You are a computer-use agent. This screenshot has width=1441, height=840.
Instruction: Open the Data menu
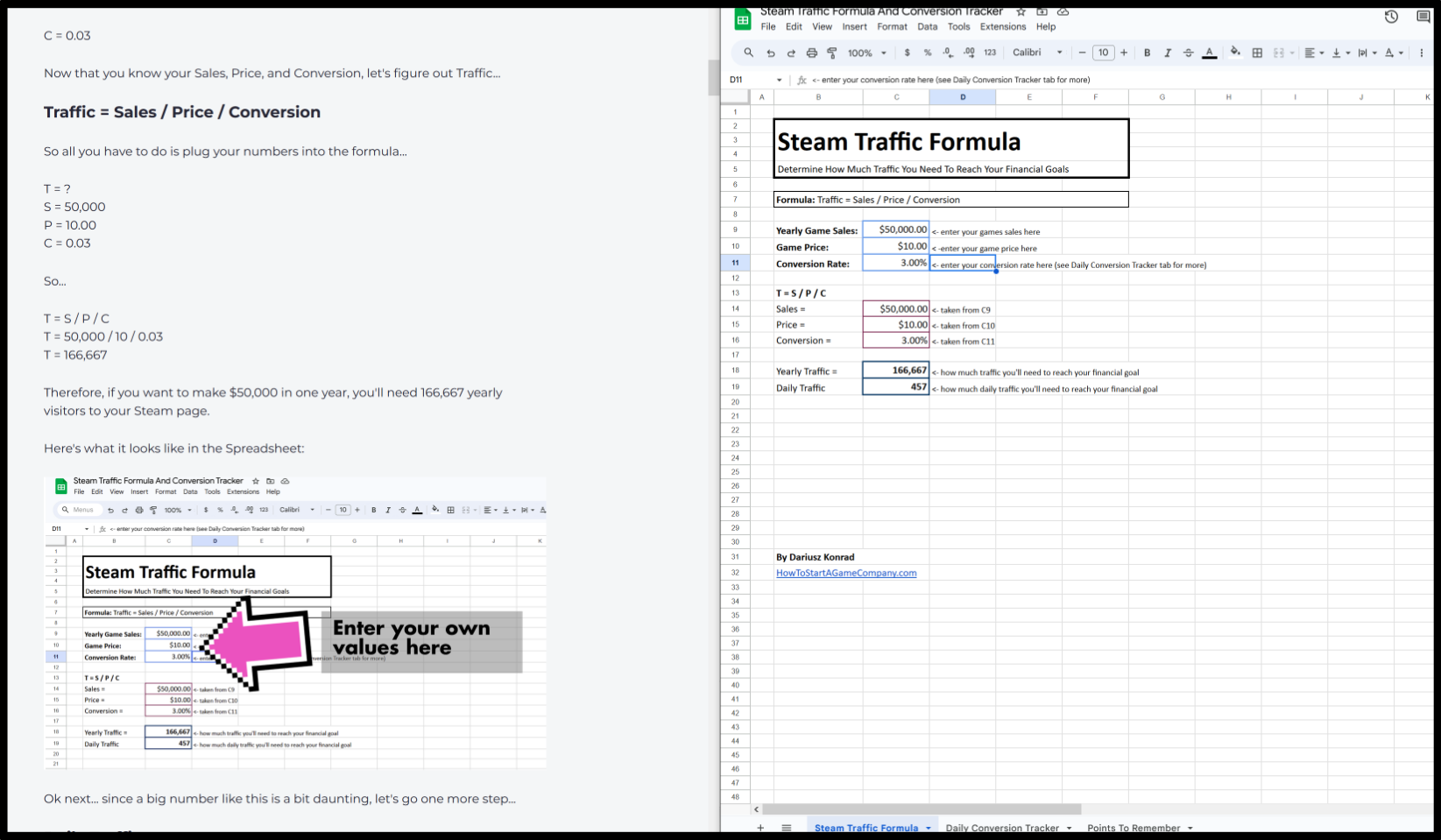click(927, 26)
